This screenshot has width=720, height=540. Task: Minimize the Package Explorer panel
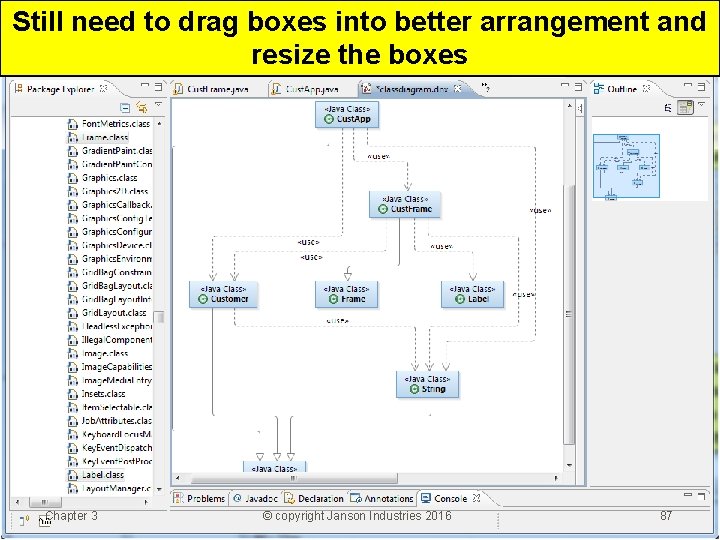[x=145, y=85]
